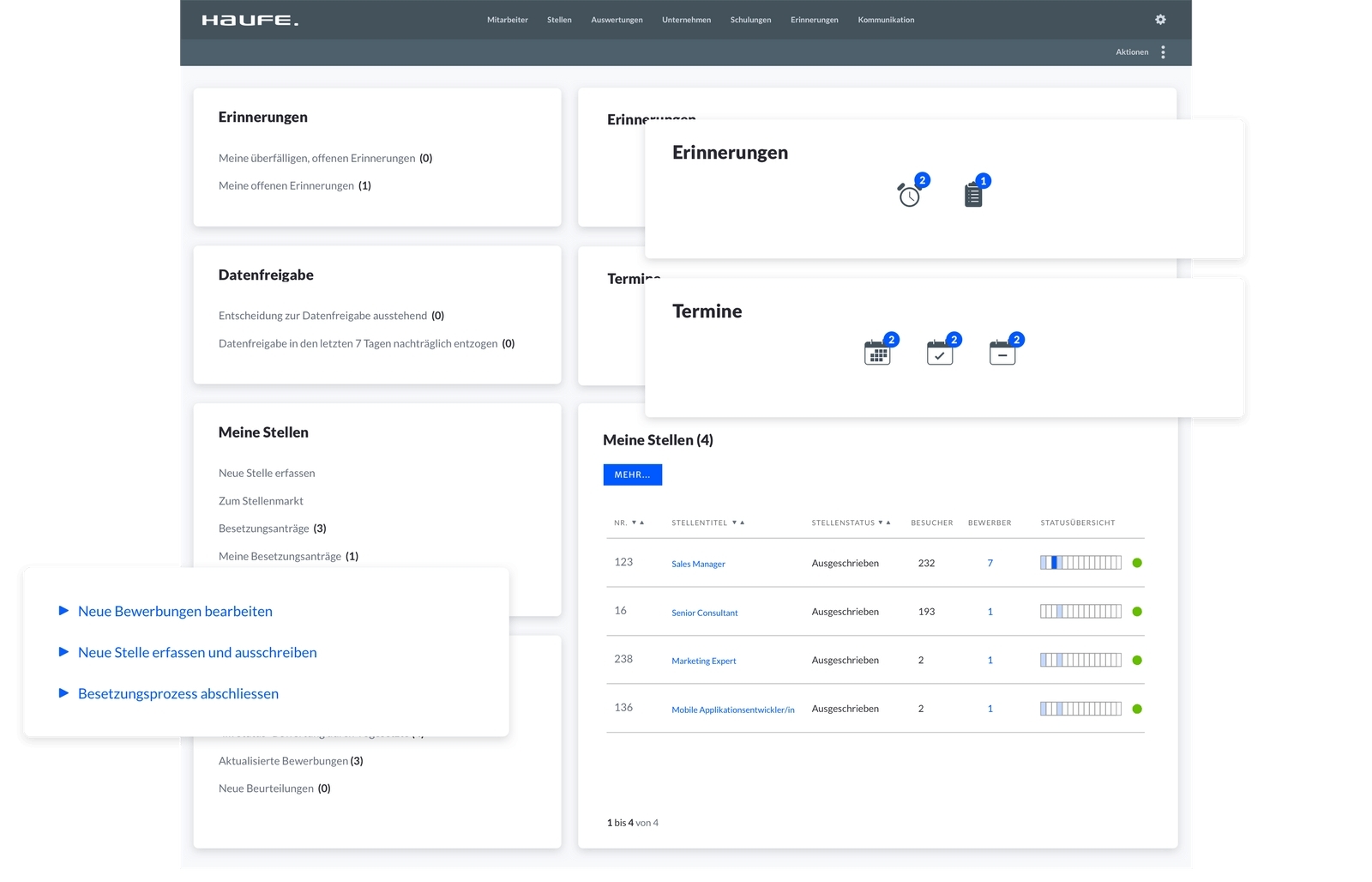The width and height of the screenshot is (1372, 882).
Task: Open the alarm clock reminders icon
Action: pos(909,195)
